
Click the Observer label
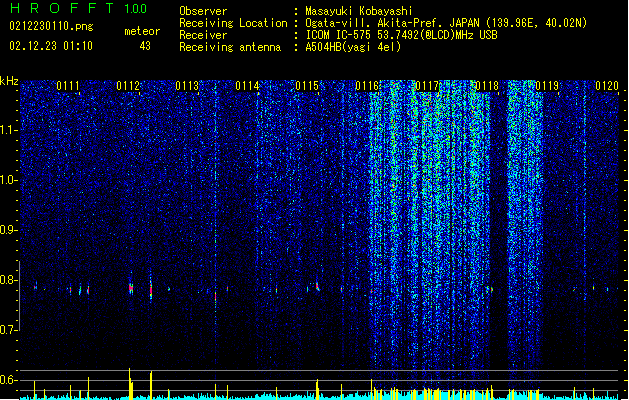[x=203, y=11]
